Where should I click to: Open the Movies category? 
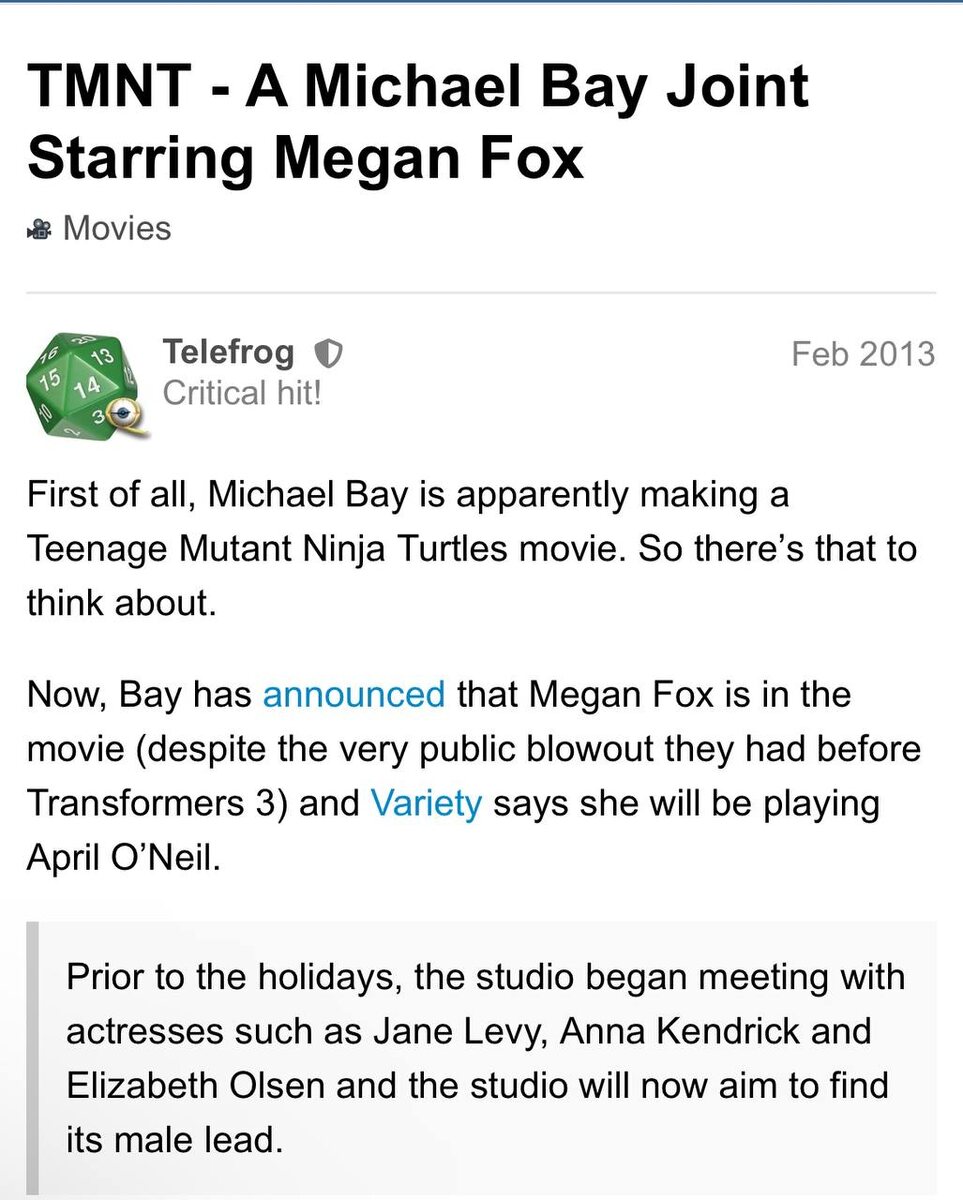[x=116, y=228]
